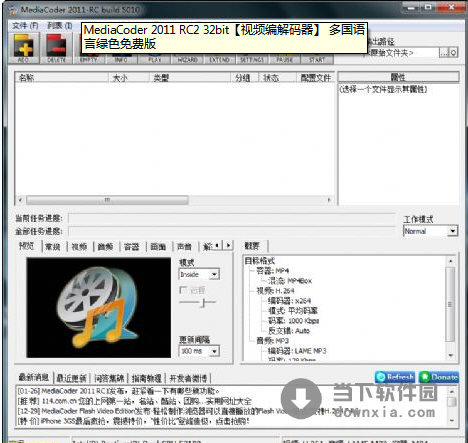Select the 音频: MP3 tree item
The height and width of the screenshot is (443, 468).
tap(272, 341)
